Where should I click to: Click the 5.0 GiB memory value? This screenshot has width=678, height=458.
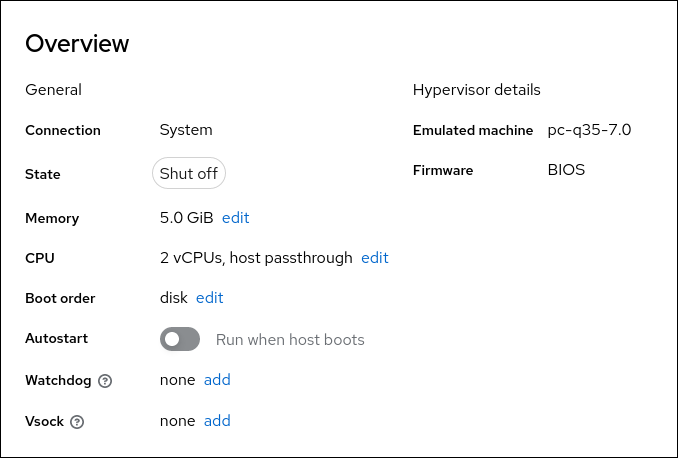187,218
